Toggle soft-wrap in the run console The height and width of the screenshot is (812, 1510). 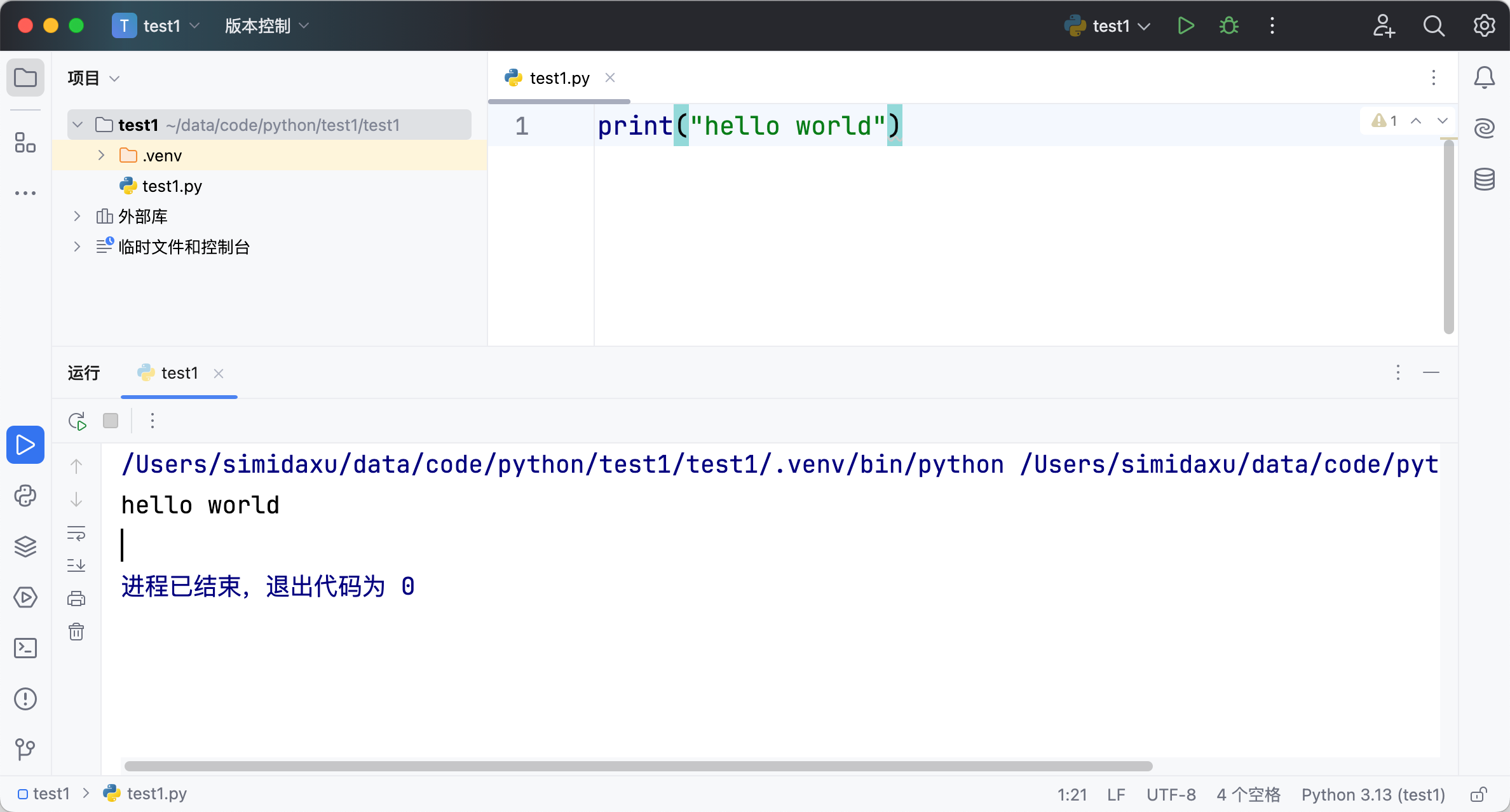(76, 533)
